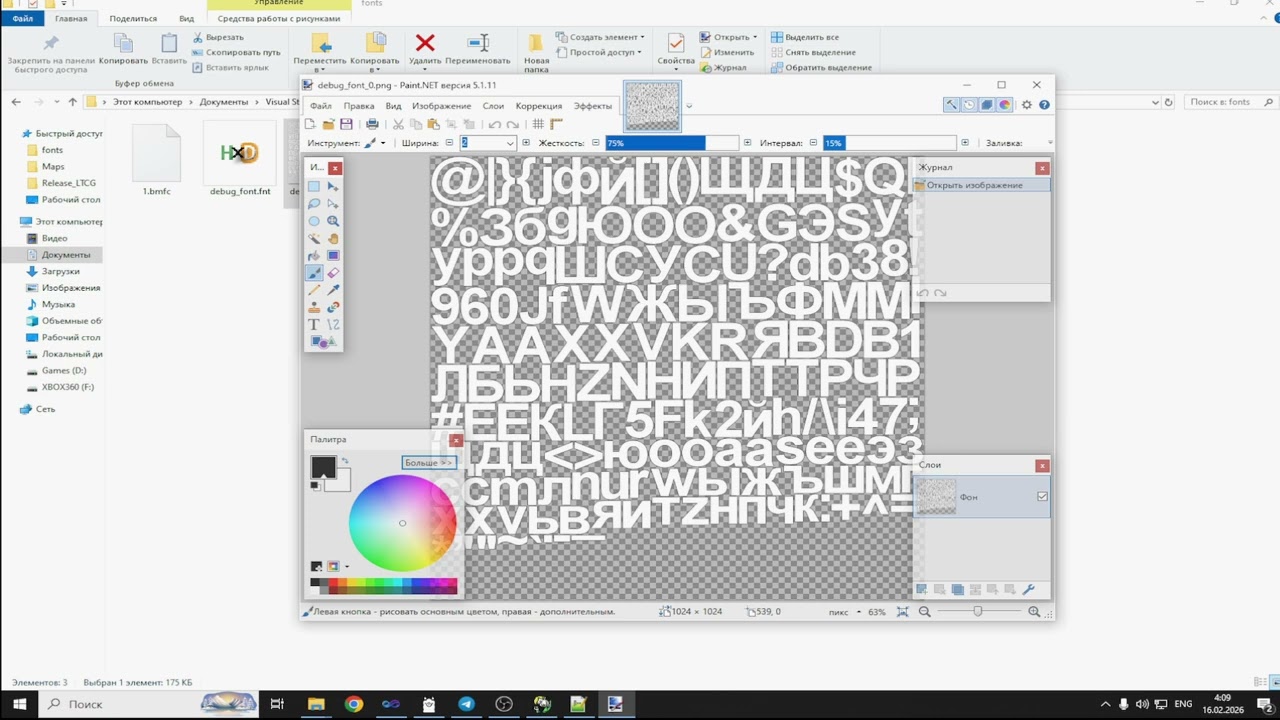
Task: Toggle the Layers window button
Action: pos(987,105)
